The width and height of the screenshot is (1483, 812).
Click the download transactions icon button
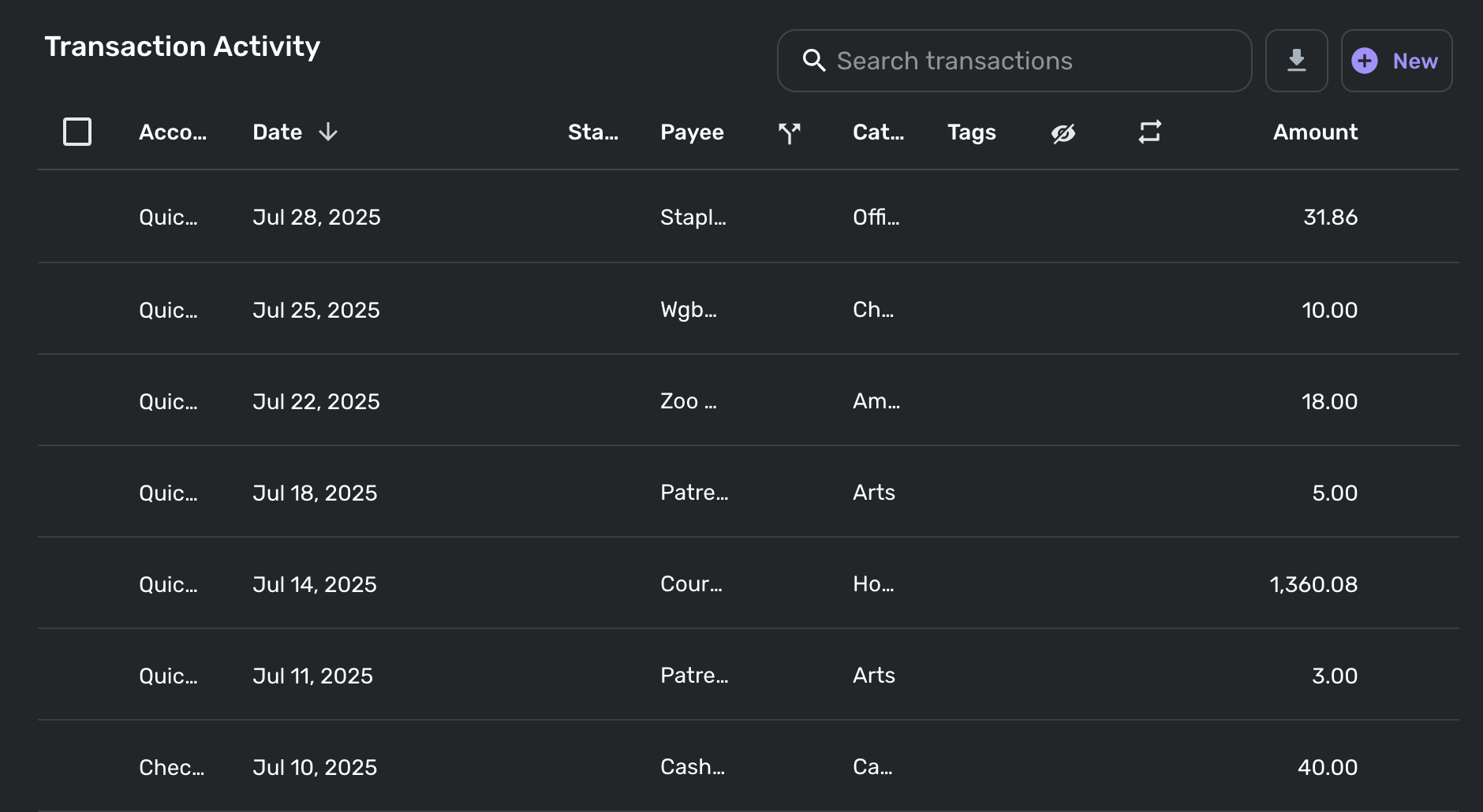(1296, 61)
